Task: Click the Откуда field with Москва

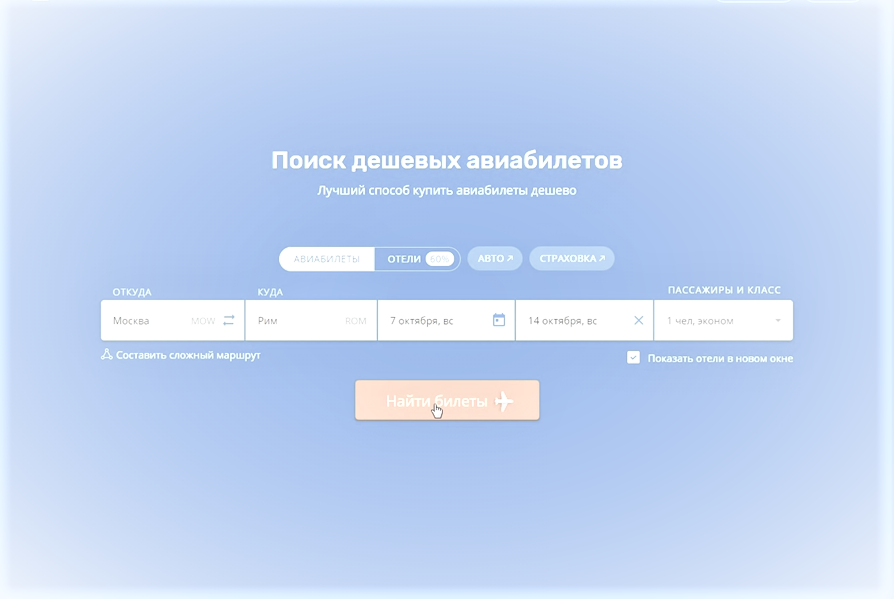Action: tap(173, 320)
